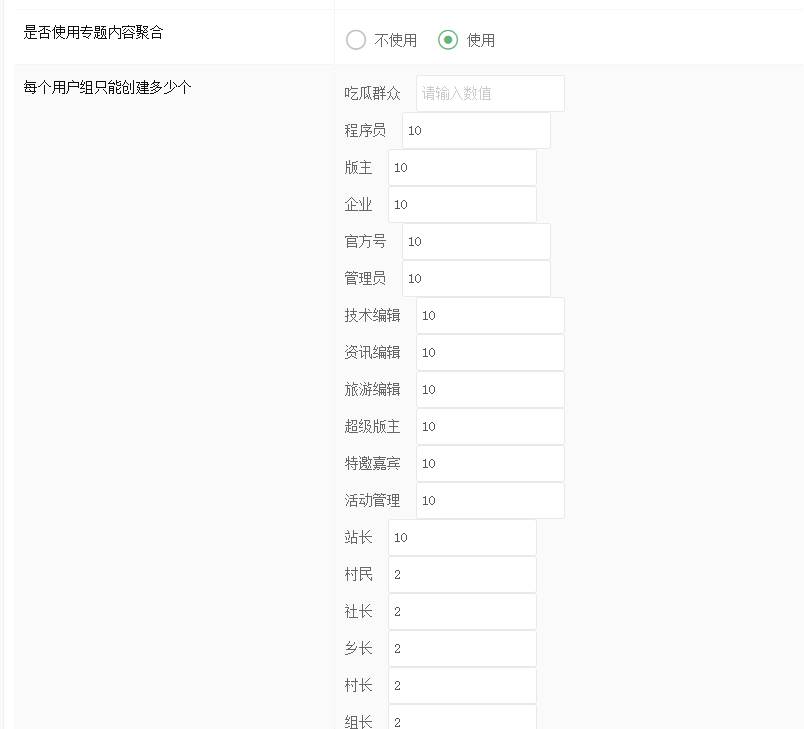Focus the 版主 quantity field

pyautogui.click(x=462, y=168)
